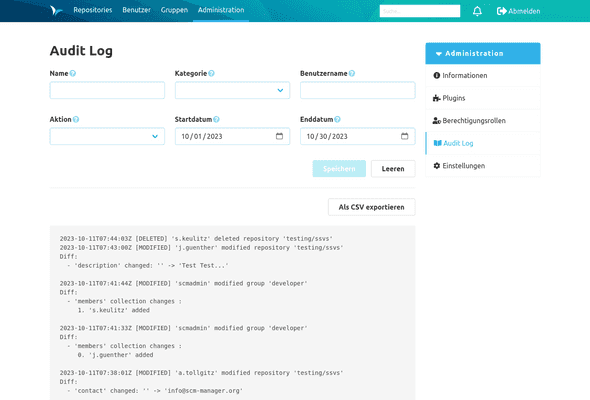The image size is (590, 400).
Task: Open Plugins in the sidebar
Action: [483, 98]
